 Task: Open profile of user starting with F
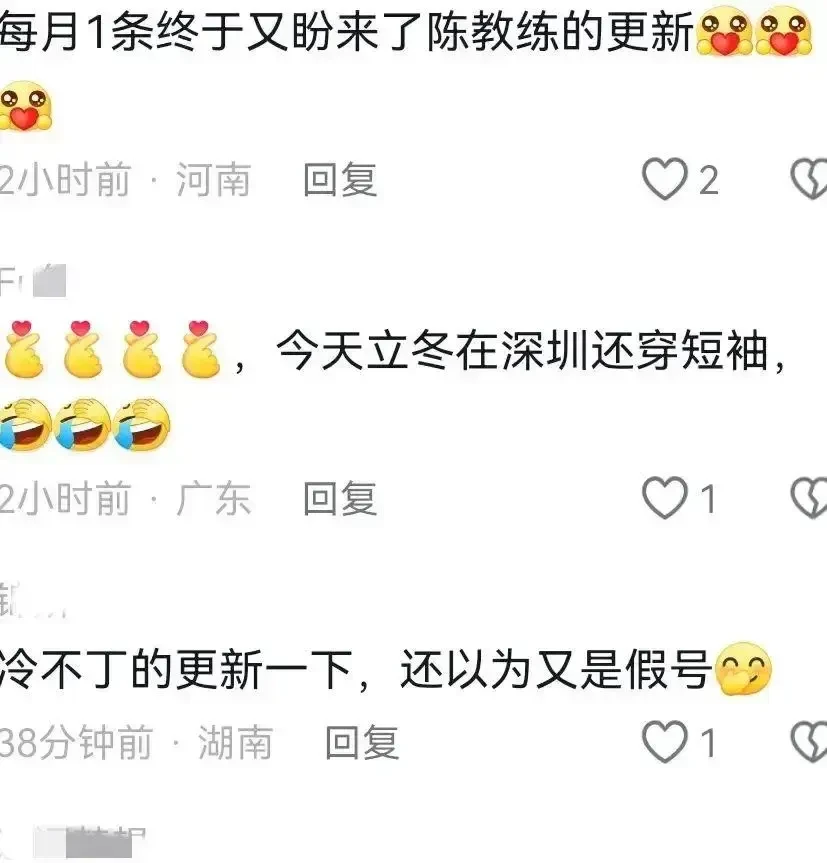(33, 281)
